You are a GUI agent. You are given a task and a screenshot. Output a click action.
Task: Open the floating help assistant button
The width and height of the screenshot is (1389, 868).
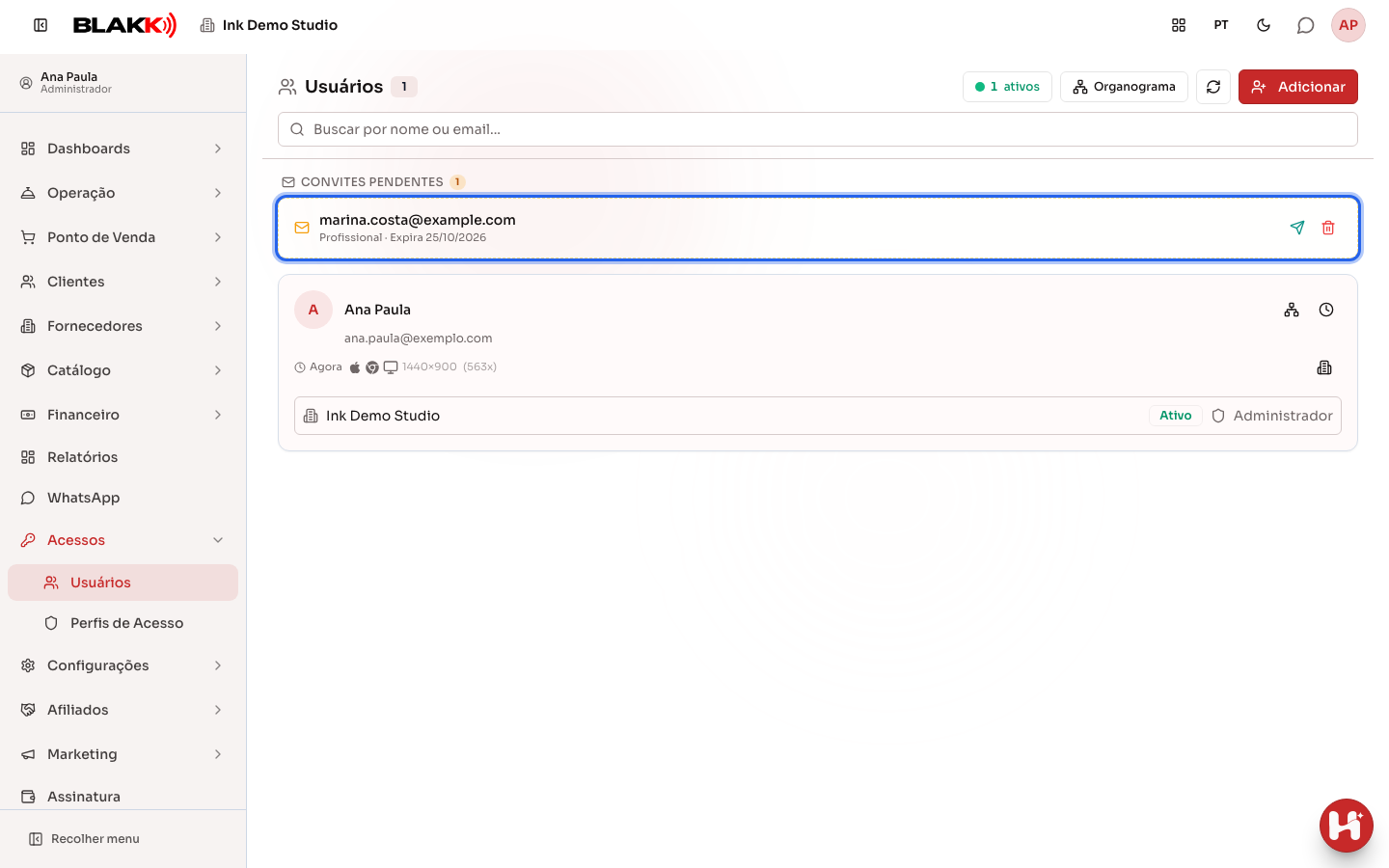pos(1347,826)
